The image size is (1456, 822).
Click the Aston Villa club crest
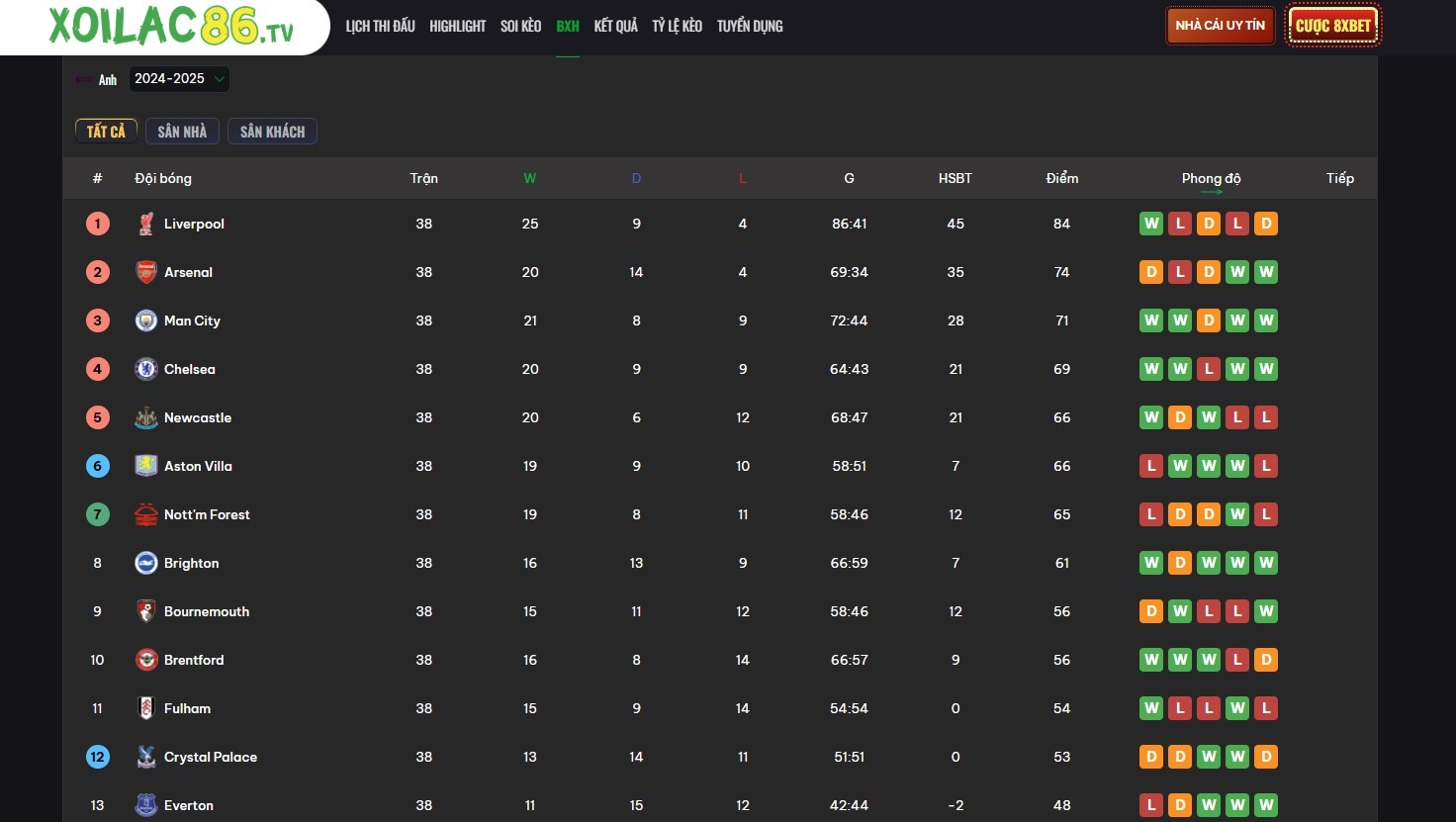146,466
